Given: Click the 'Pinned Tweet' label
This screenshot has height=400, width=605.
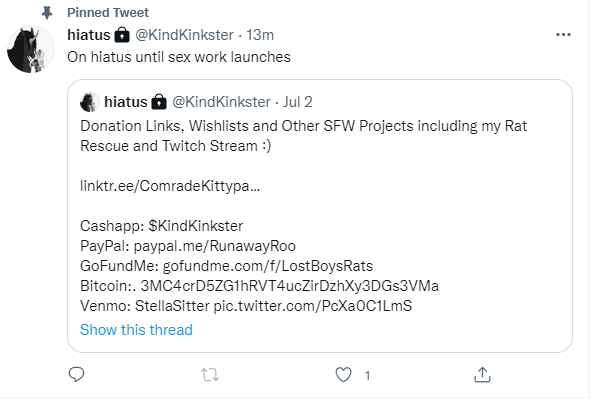Looking at the screenshot, I should click(108, 13).
